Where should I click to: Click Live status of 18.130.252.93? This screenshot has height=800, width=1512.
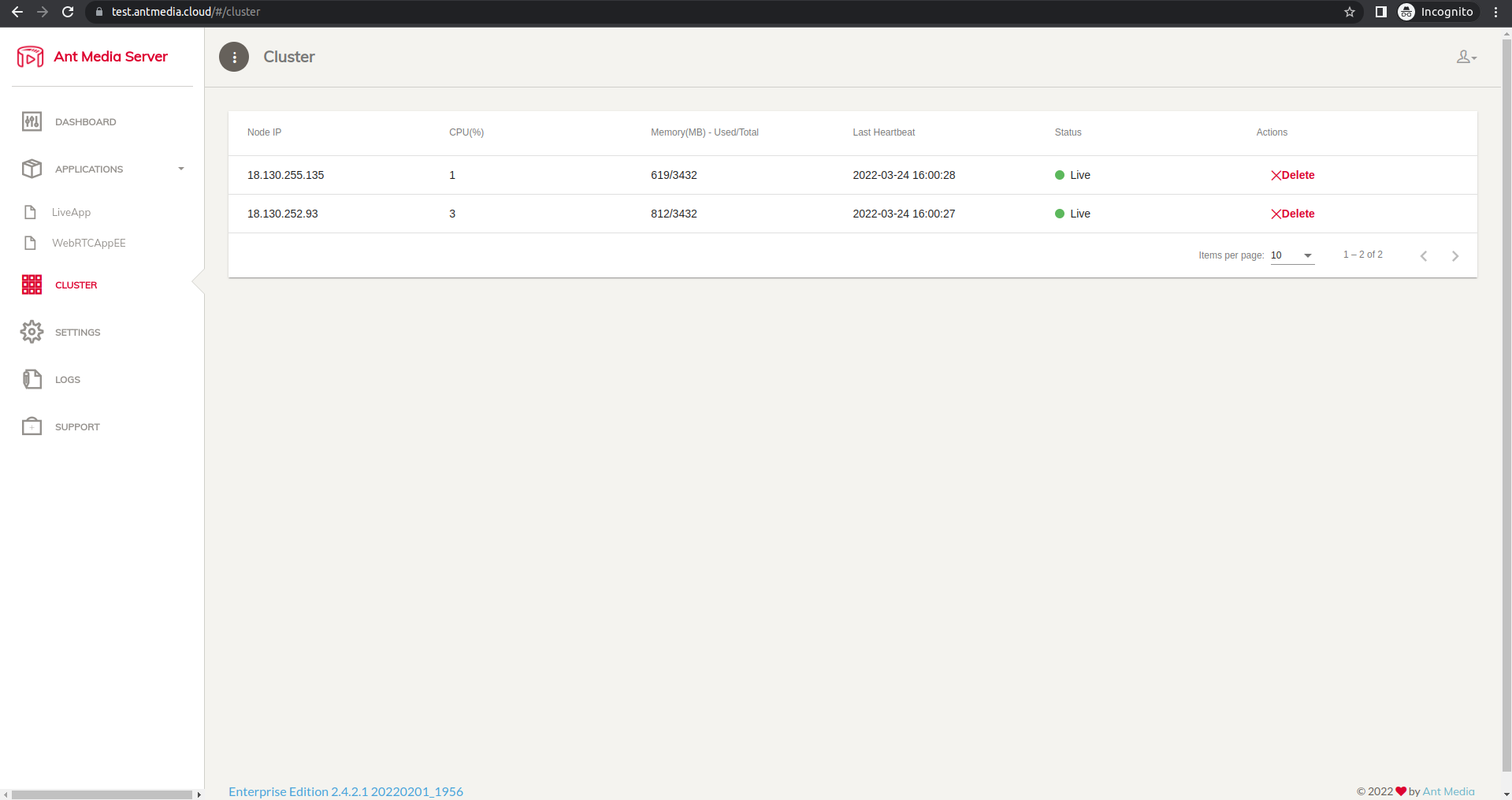(x=1072, y=214)
